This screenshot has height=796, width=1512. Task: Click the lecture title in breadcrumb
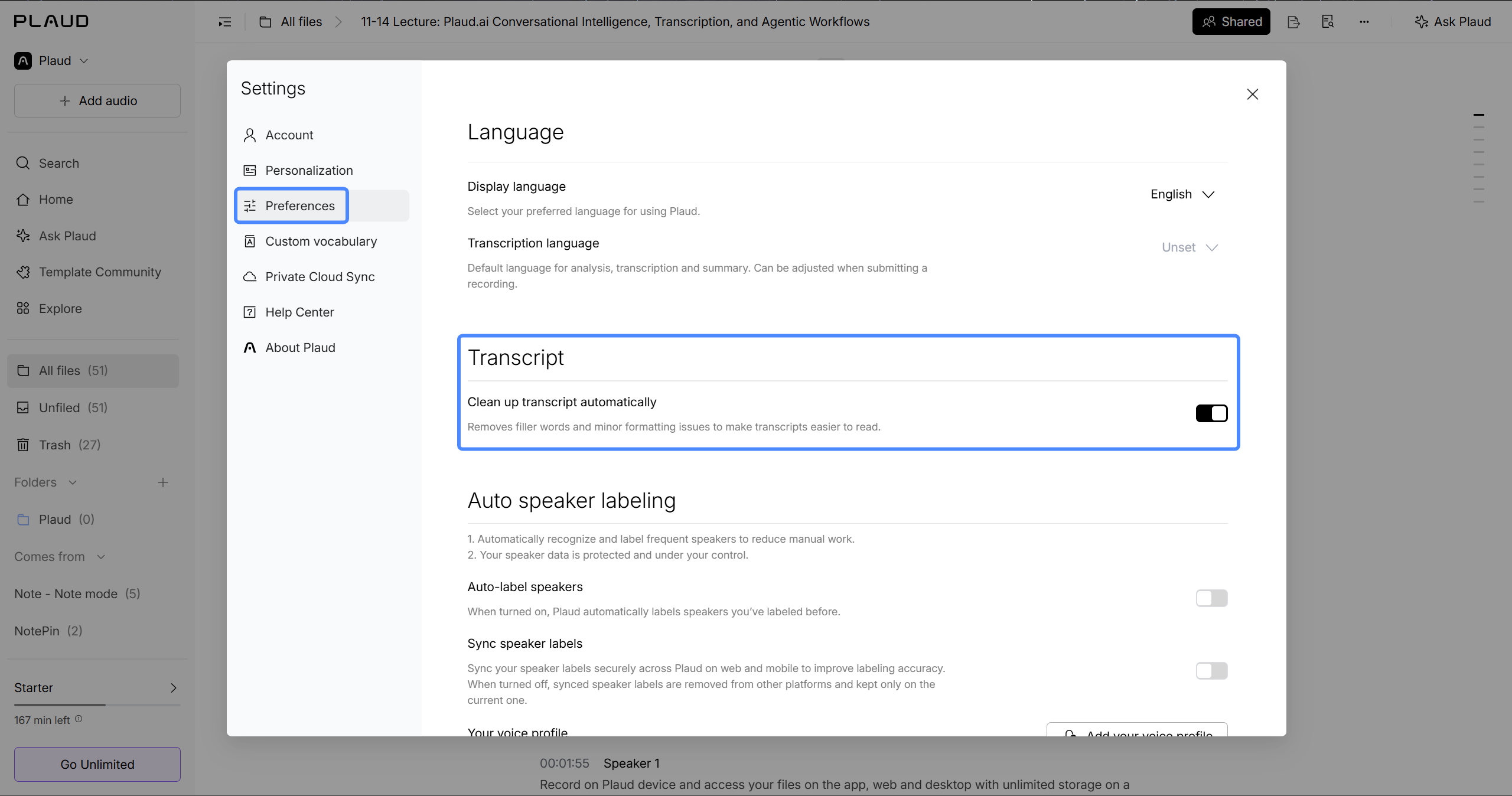[x=615, y=22]
